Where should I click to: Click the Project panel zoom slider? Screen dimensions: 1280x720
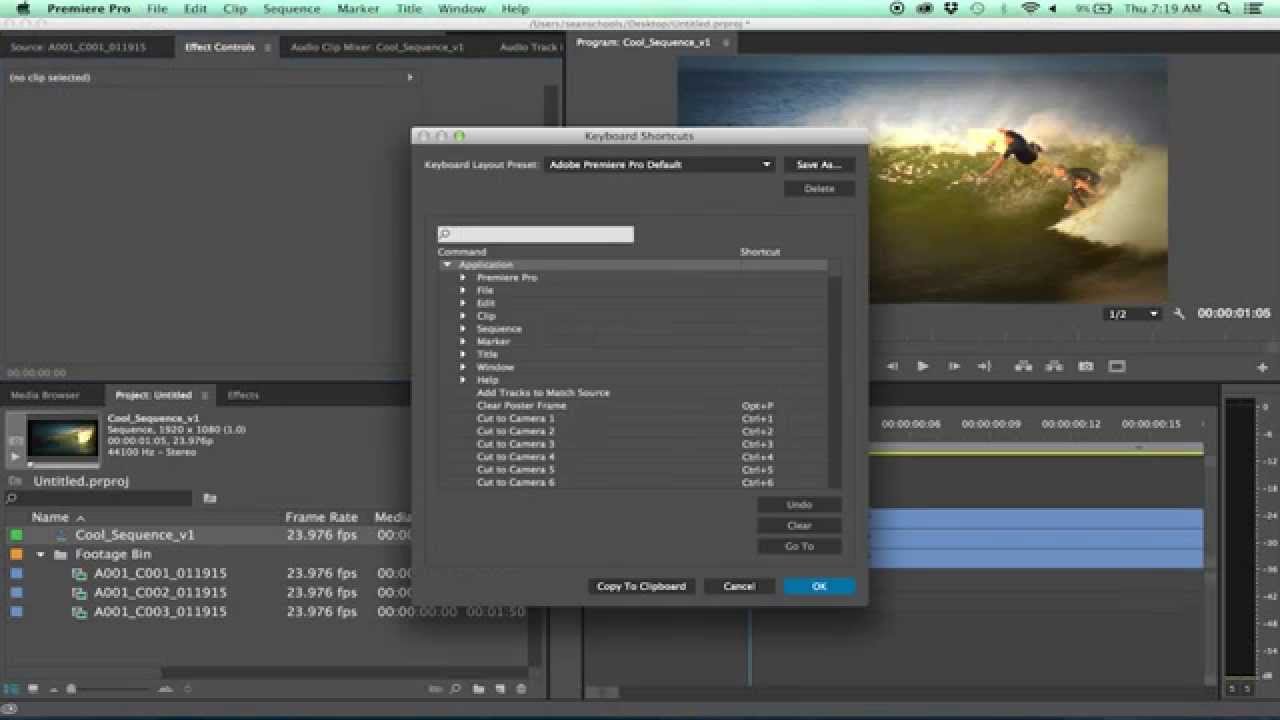coord(71,689)
